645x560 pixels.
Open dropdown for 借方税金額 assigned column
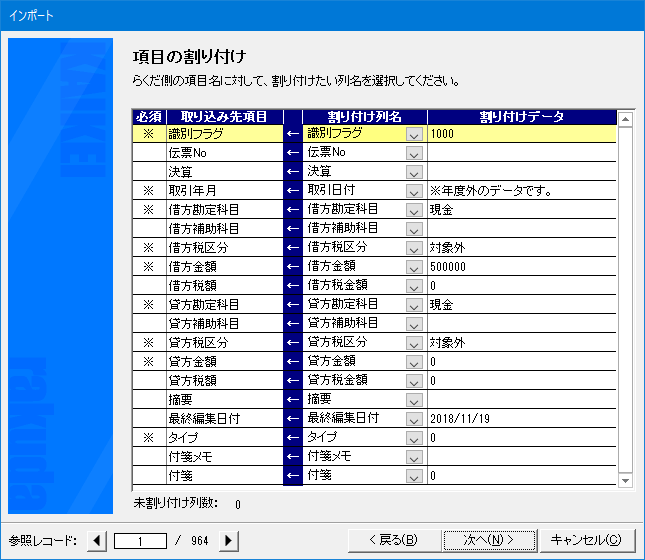point(414,286)
